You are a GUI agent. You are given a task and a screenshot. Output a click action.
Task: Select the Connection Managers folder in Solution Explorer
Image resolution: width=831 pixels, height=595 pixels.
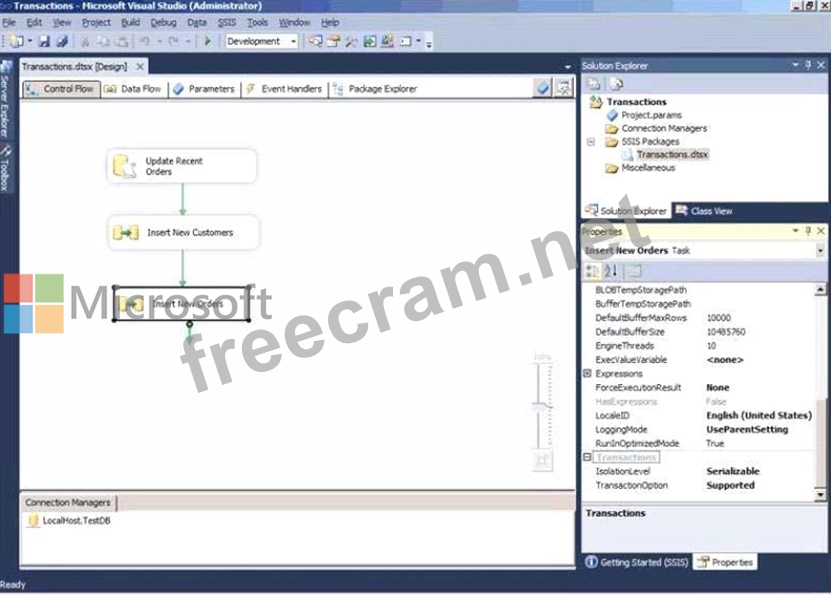tap(664, 128)
